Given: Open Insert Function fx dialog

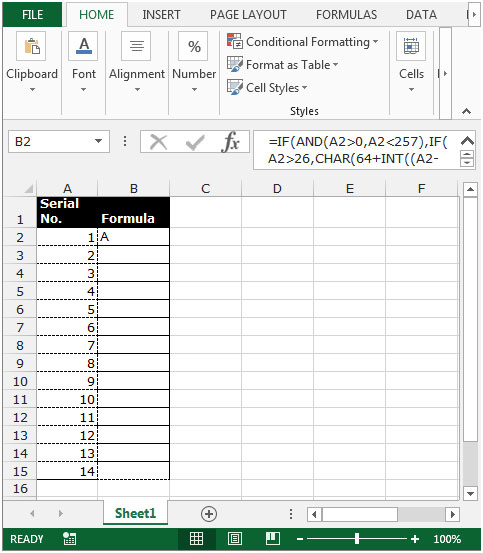Looking at the screenshot, I should [x=230, y=142].
